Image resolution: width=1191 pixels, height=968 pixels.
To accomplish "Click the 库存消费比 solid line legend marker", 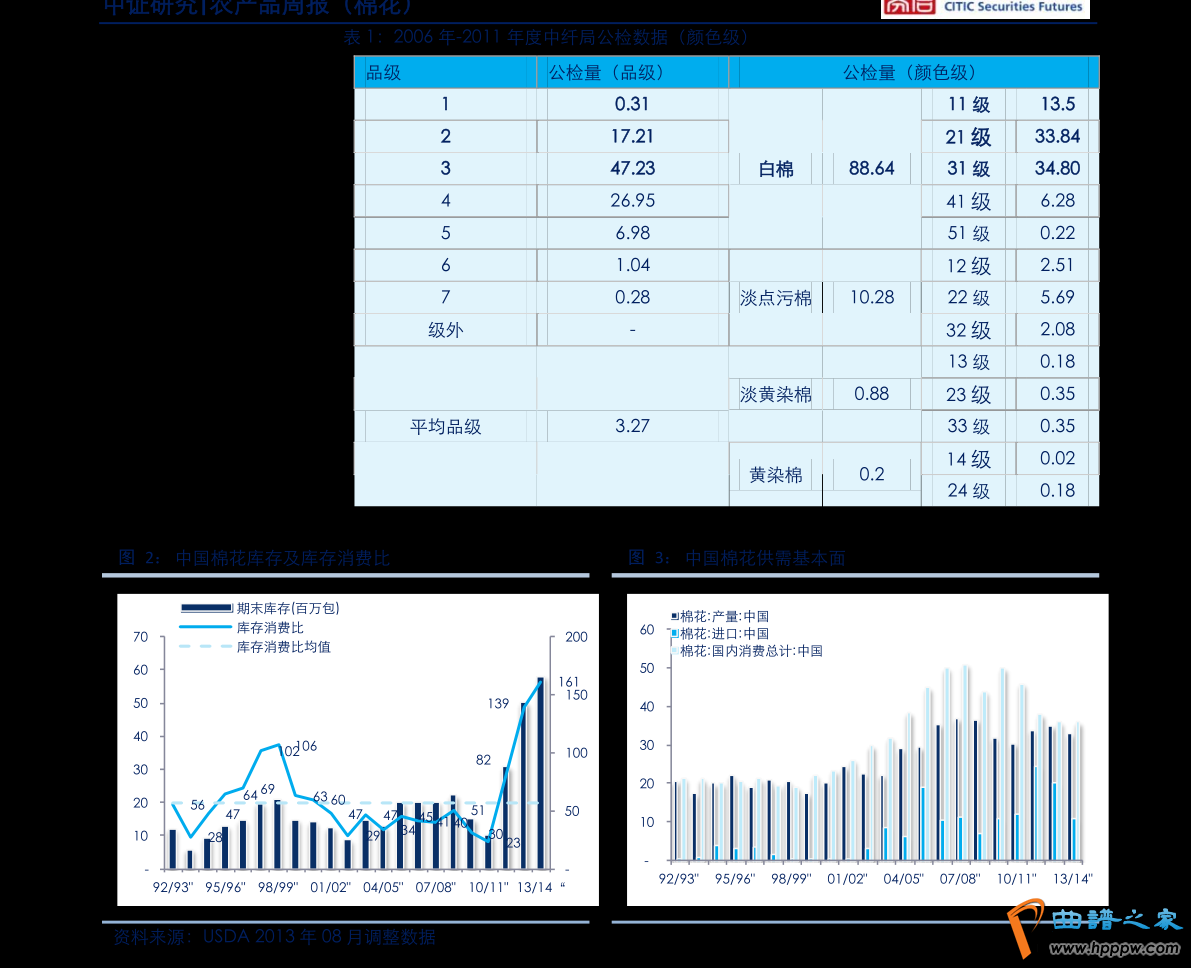I will click(x=205, y=628).
